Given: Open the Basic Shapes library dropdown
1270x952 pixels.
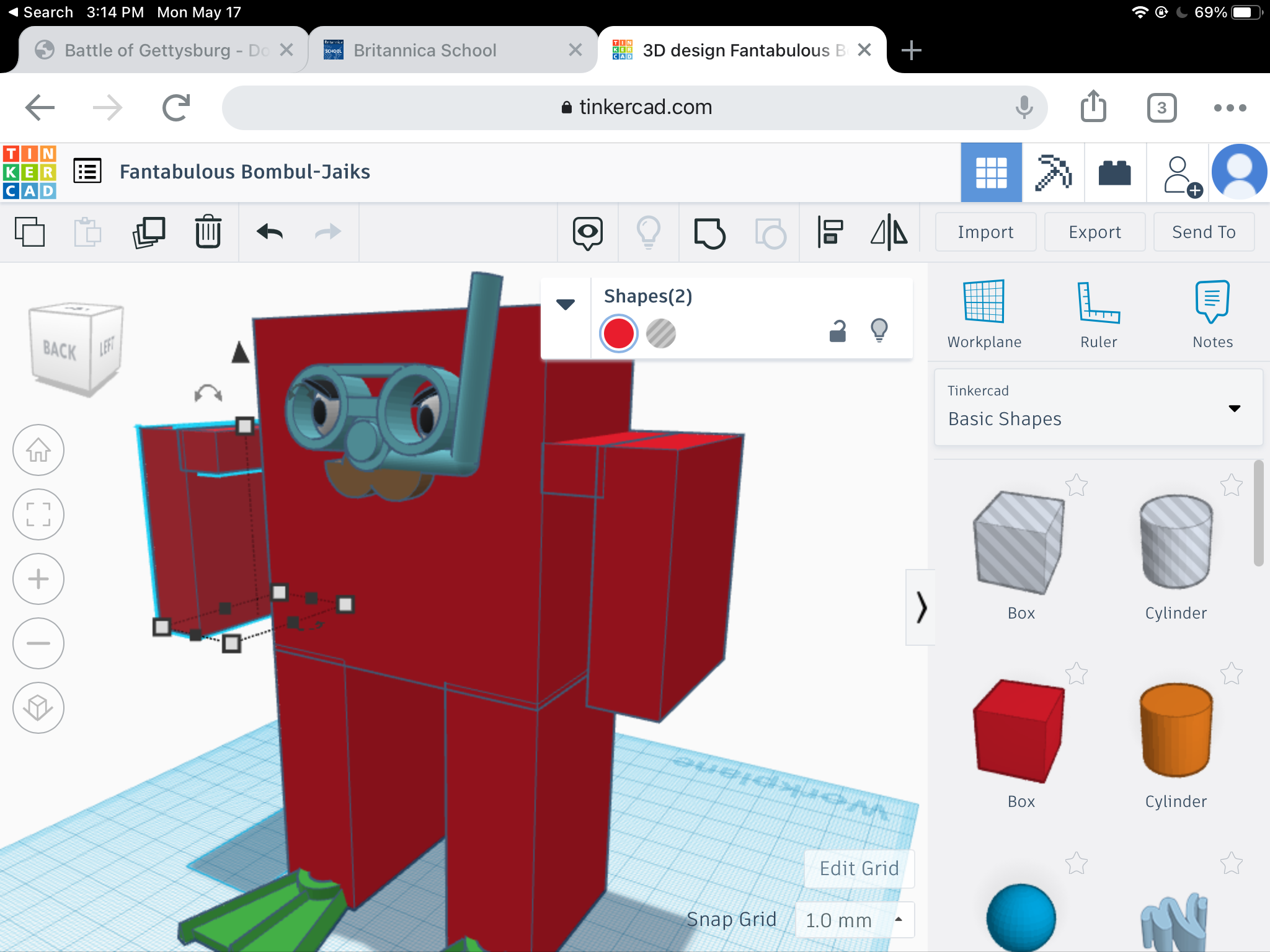Looking at the screenshot, I should tap(1098, 407).
